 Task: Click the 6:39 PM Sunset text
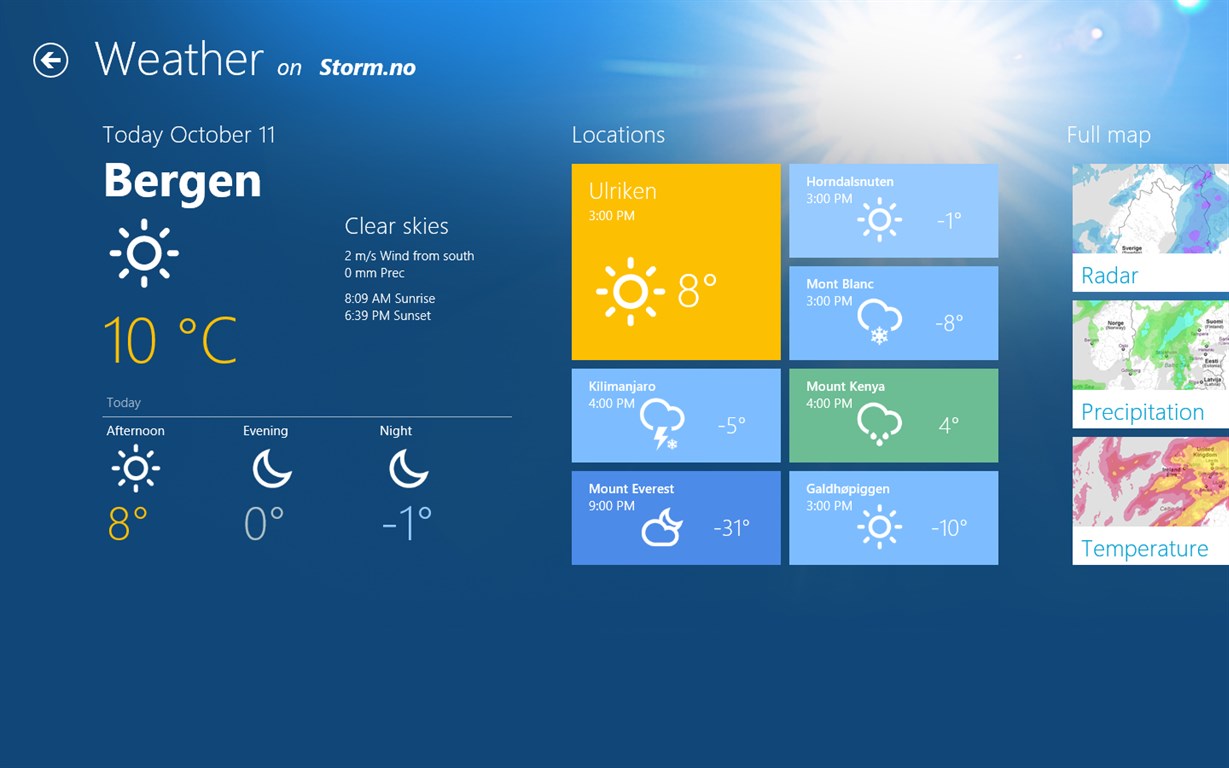point(388,315)
